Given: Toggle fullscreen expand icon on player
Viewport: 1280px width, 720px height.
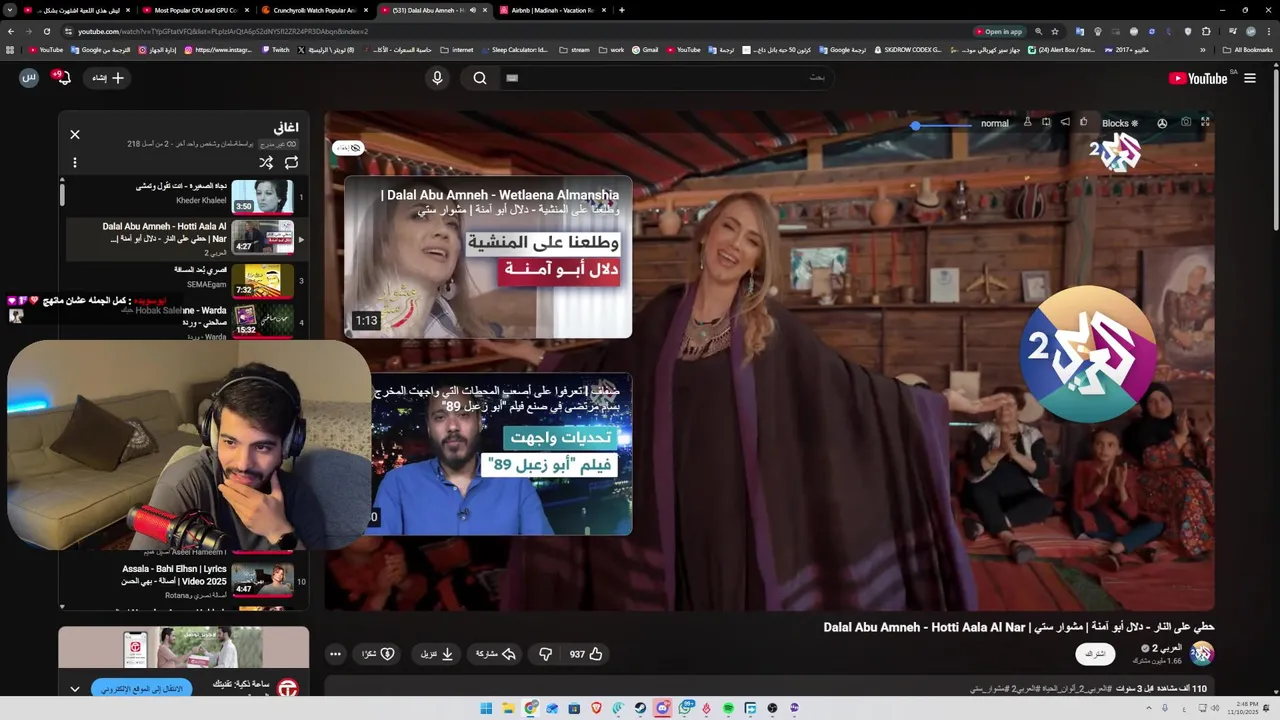Looking at the screenshot, I should [x=1205, y=123].
